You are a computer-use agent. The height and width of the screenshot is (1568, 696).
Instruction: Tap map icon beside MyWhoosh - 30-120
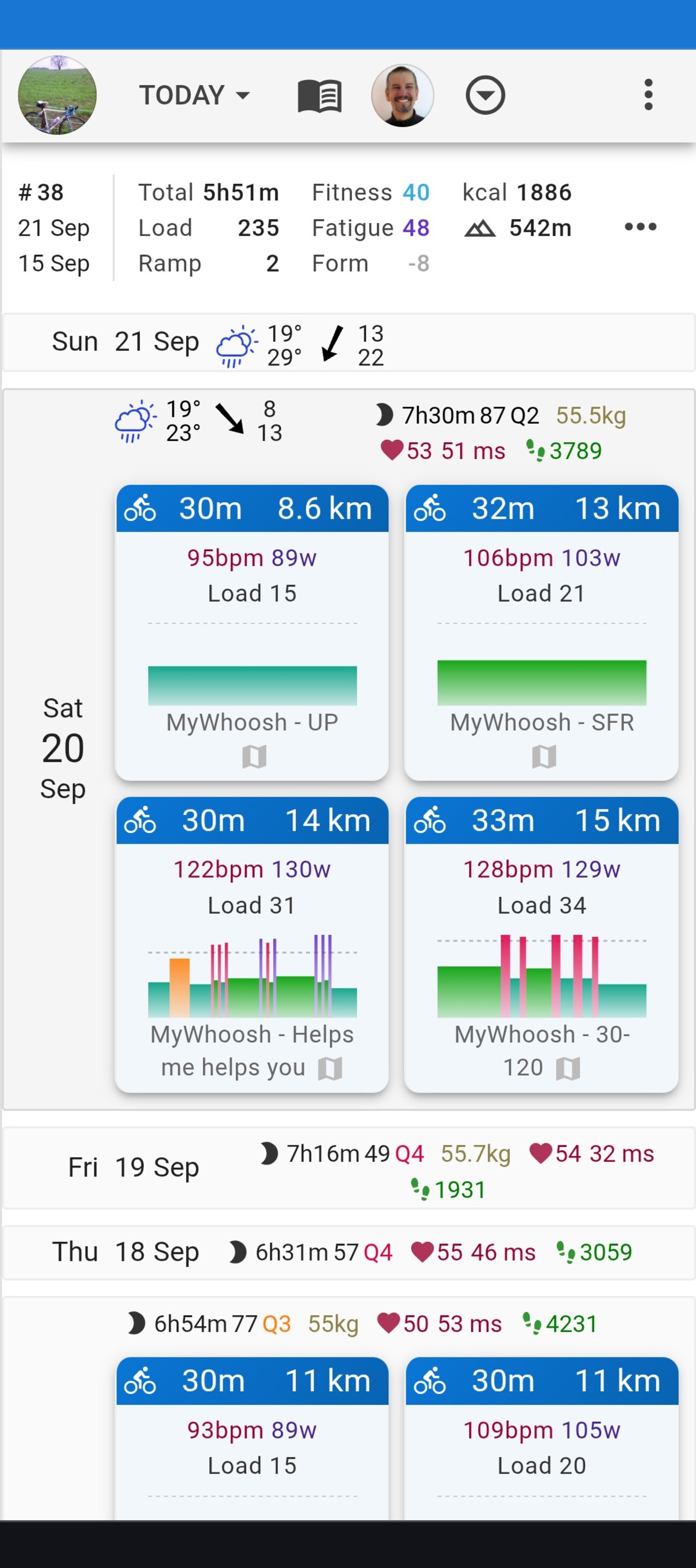(568, 1068)
